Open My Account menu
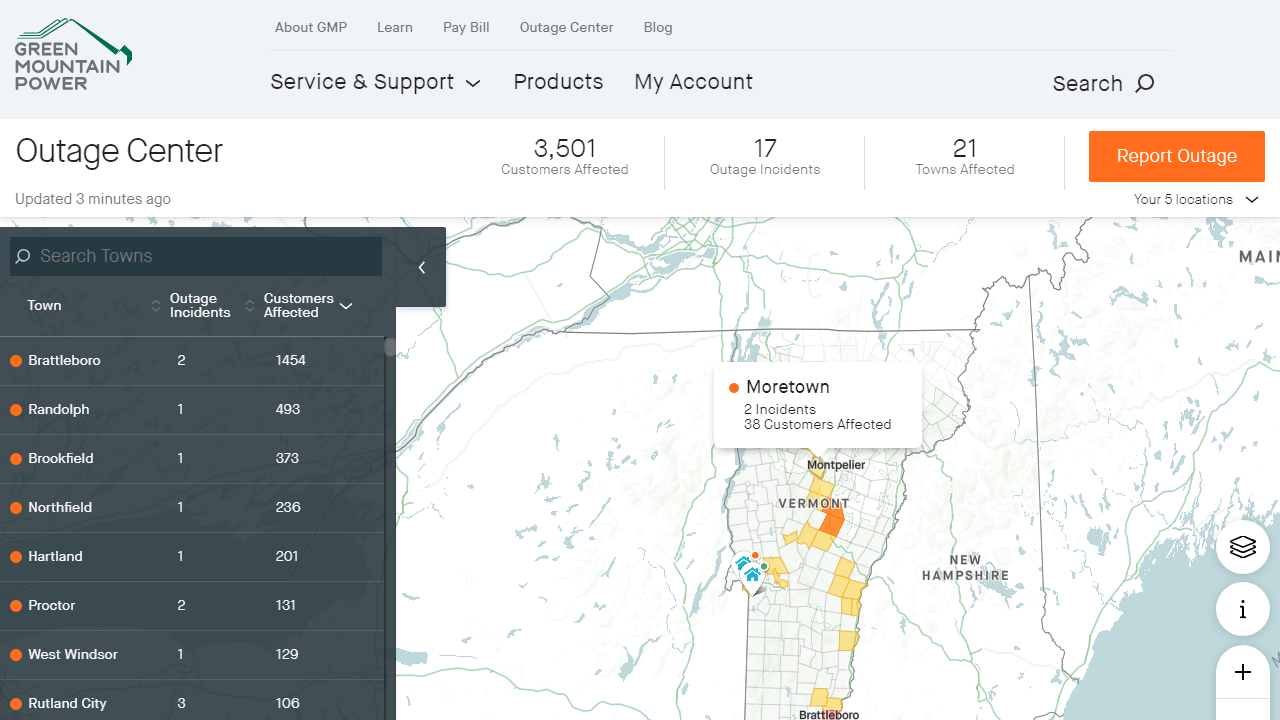 [x=693, y=82]
